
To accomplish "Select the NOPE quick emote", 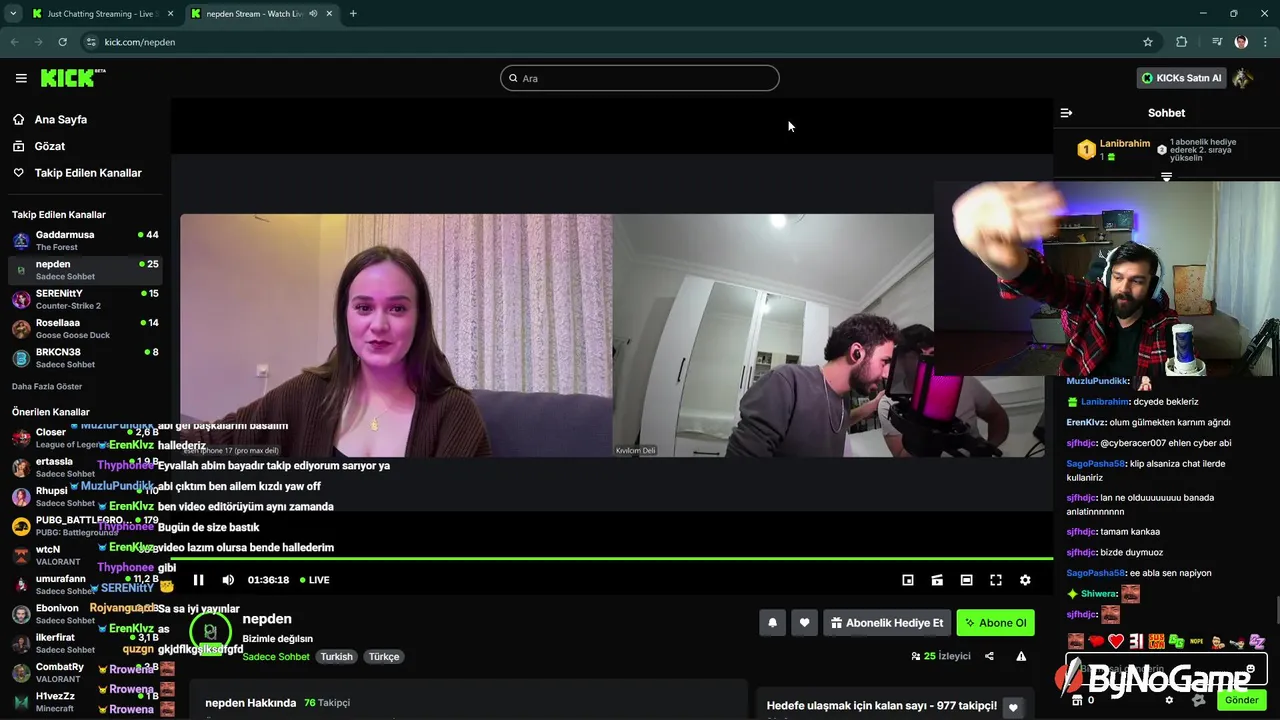I will coord(1197,642).
